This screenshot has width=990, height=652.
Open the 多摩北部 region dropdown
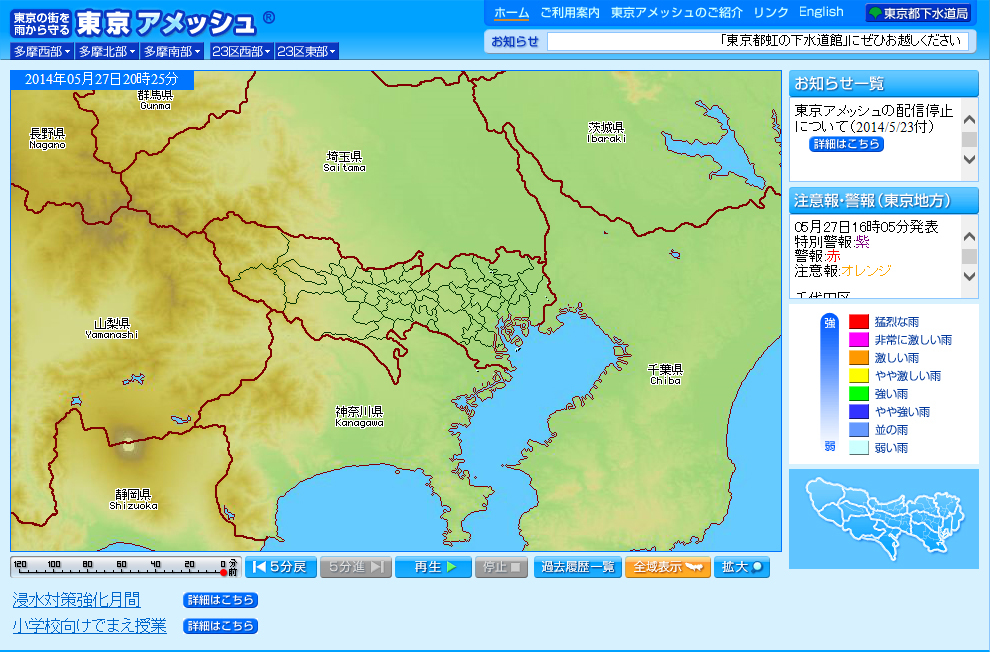pos(107,51)
